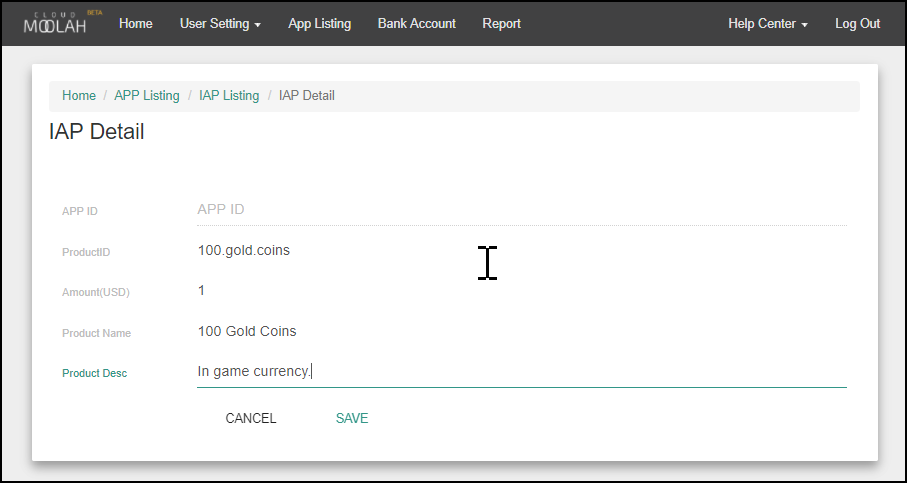Expand the User Setting dropdown

[x=220, y=23]
